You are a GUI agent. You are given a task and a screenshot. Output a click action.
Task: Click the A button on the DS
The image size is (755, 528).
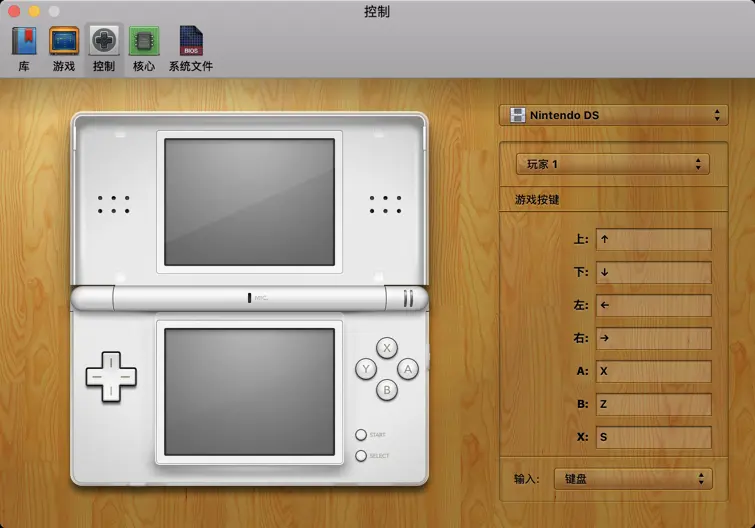tap(408, 369)
